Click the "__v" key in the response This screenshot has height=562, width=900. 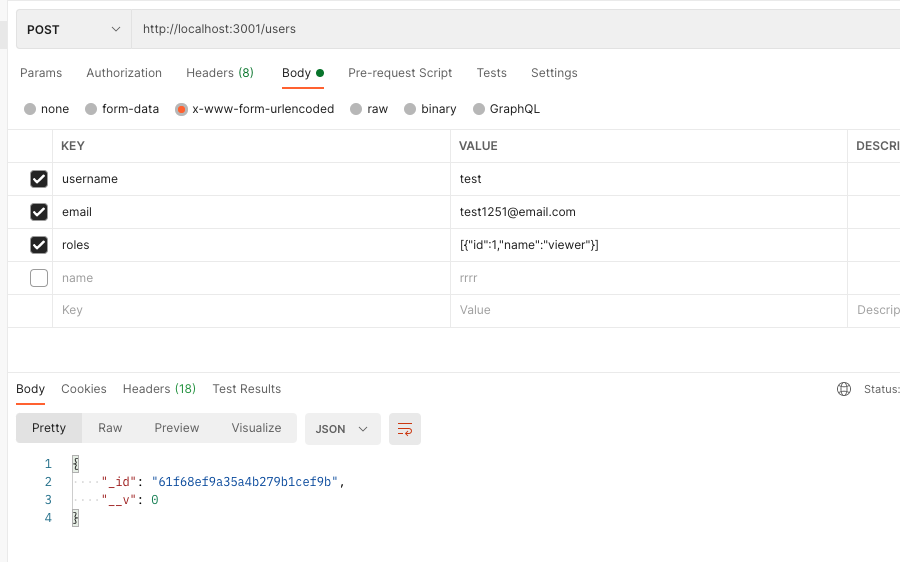(x=119, y=501)
